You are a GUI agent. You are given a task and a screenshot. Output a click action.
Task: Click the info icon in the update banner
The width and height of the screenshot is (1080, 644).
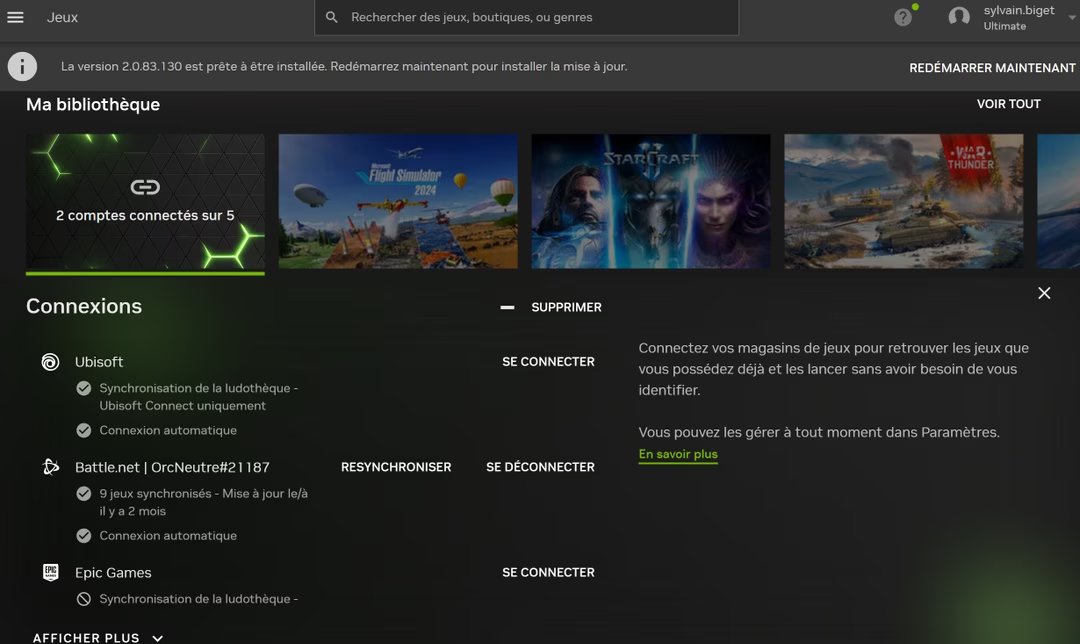[22, 66]
